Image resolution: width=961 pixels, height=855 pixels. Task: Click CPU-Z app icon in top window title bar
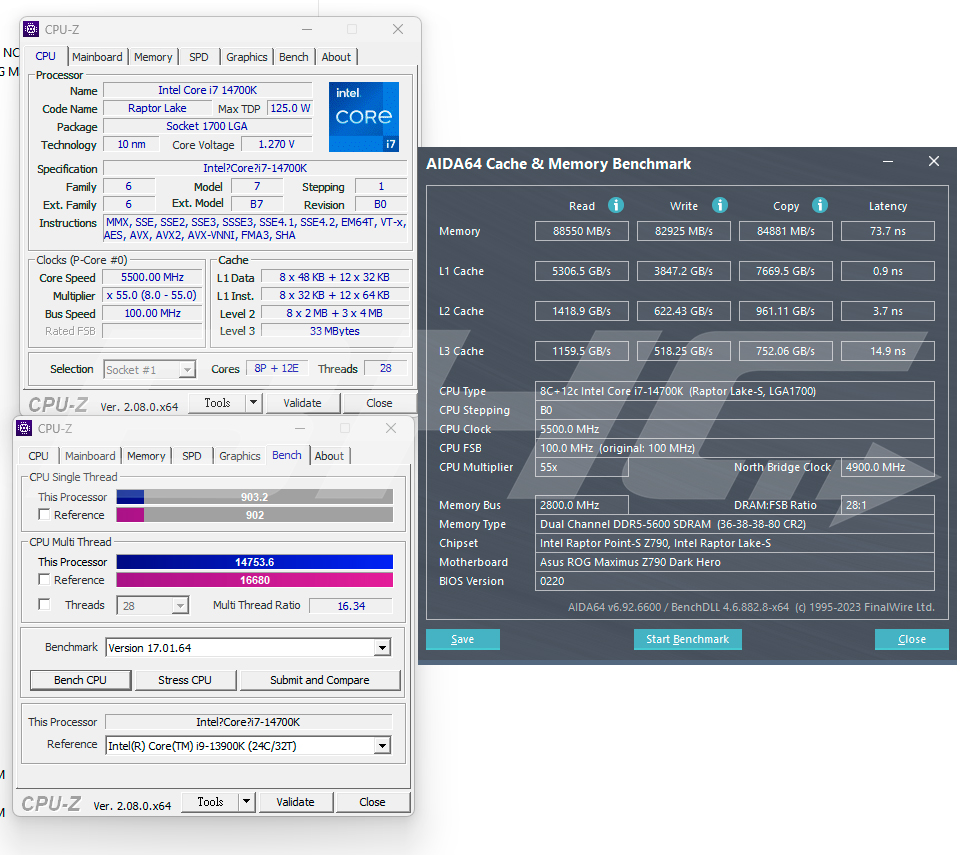tap(31, 29)
